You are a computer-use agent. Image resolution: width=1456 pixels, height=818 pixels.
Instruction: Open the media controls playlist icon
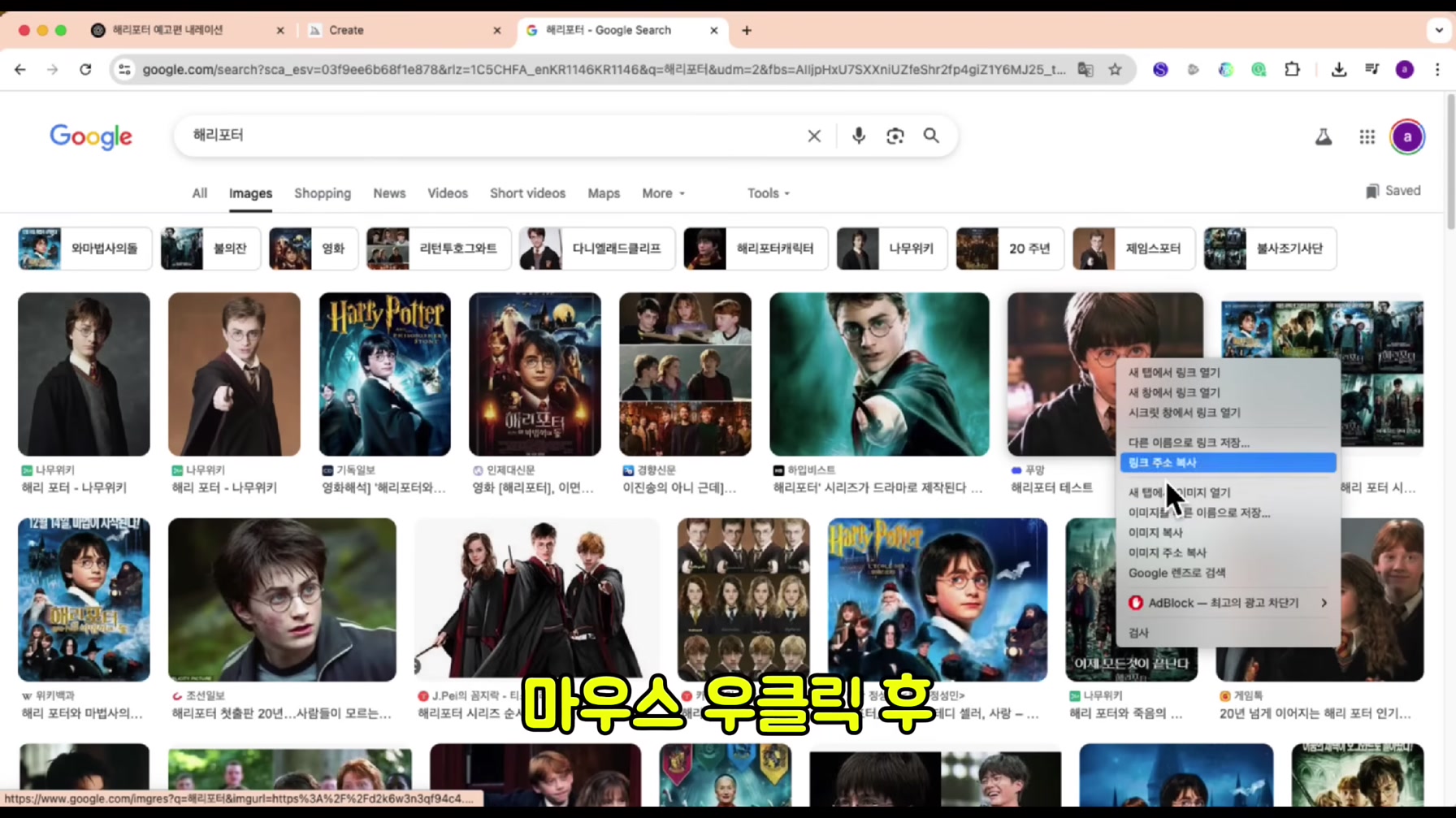1372,70
